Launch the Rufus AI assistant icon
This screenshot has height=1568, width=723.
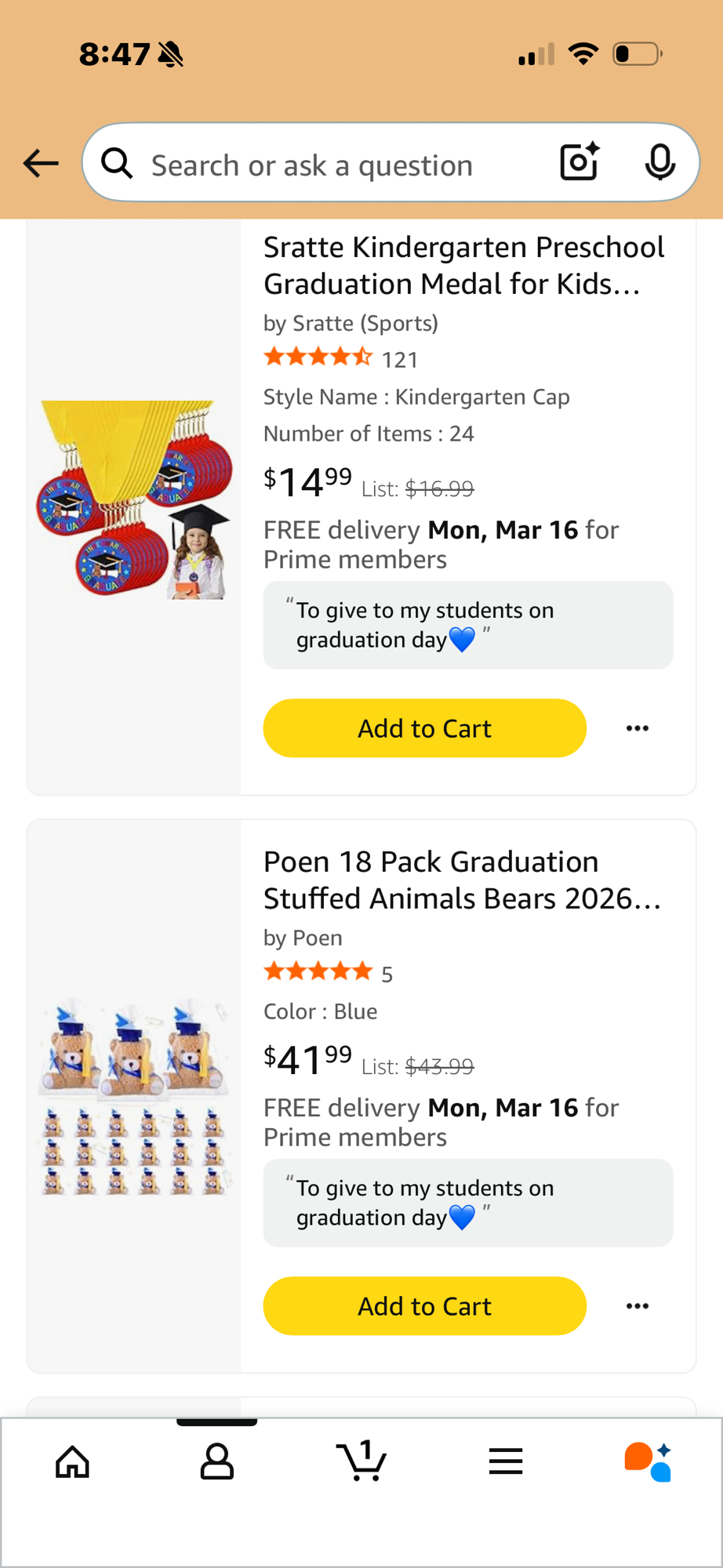(x=649, y=1461)
